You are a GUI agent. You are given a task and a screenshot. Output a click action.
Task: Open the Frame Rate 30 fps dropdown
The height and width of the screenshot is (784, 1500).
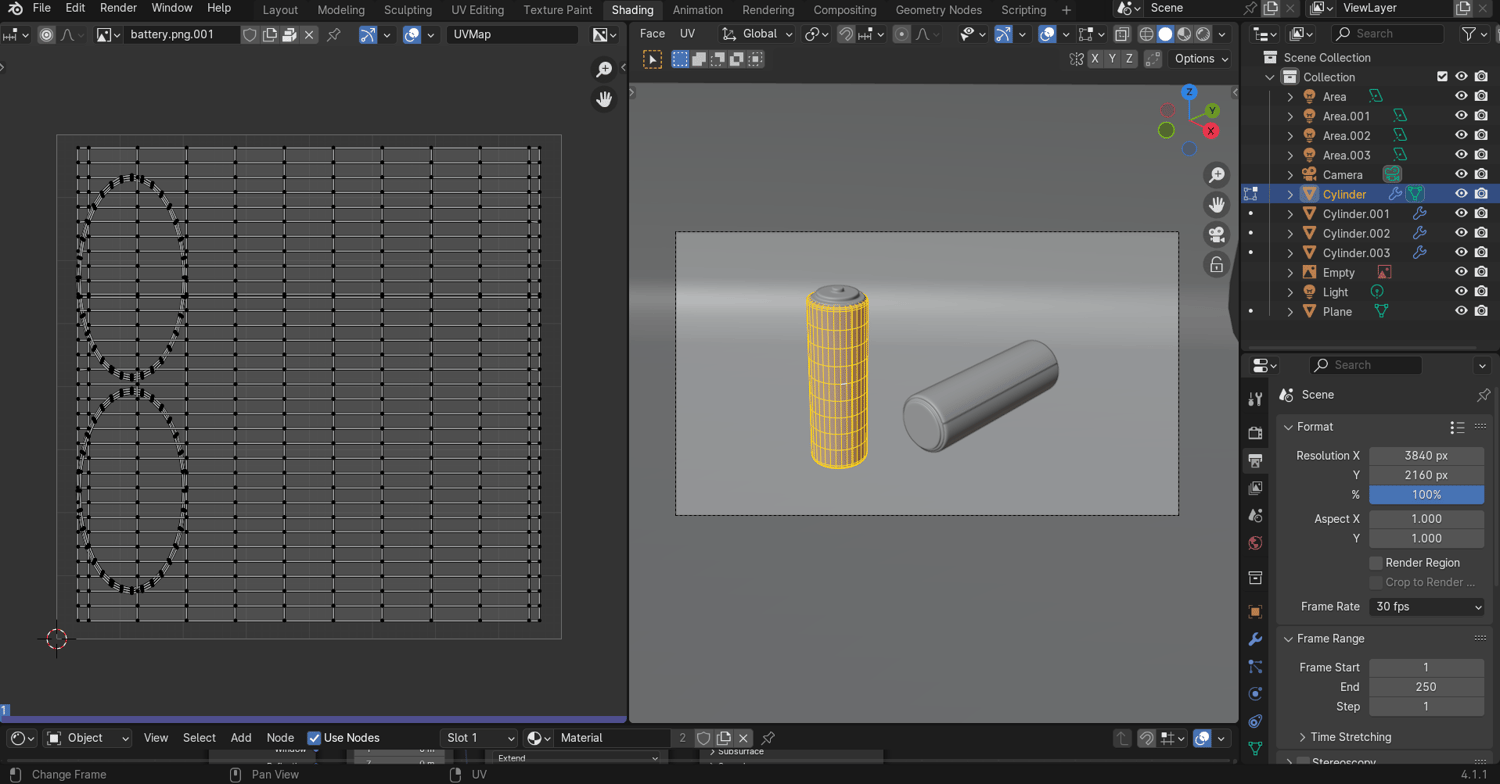[x=1426, y=607]
